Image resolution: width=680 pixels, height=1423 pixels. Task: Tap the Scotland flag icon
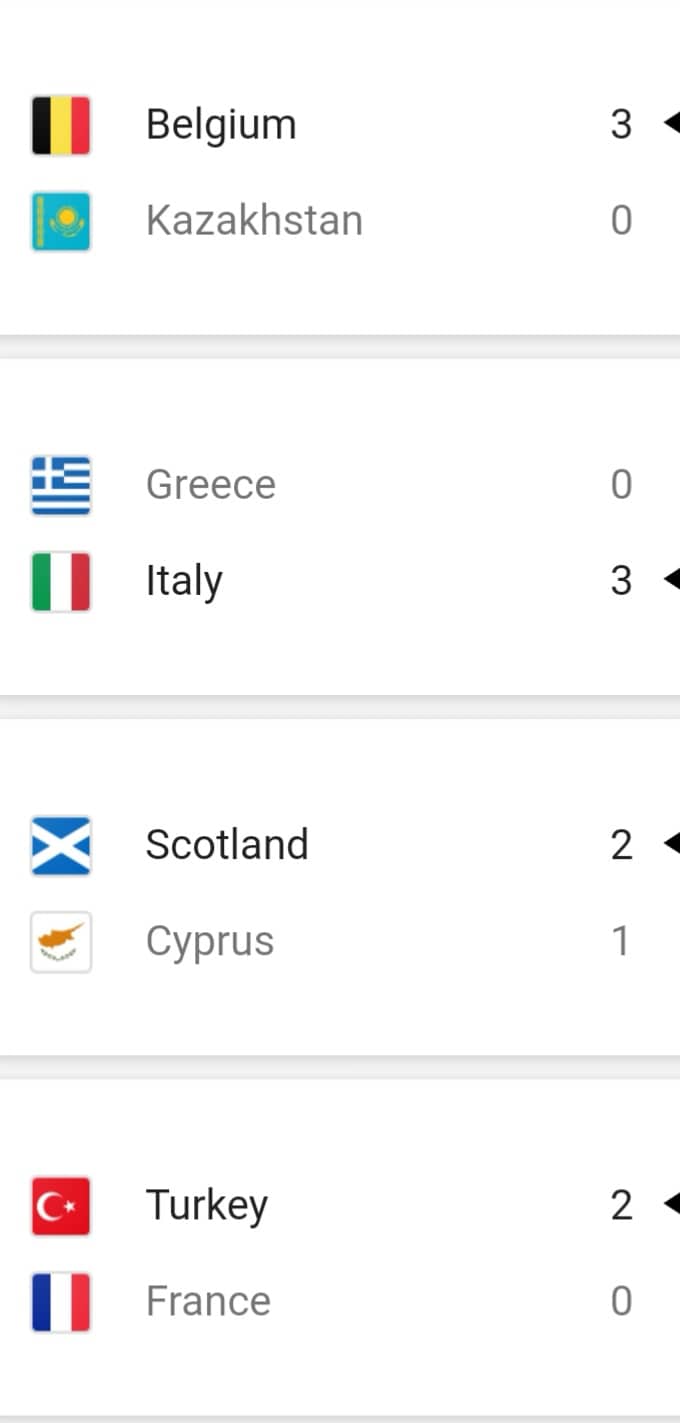pos(61,845)
